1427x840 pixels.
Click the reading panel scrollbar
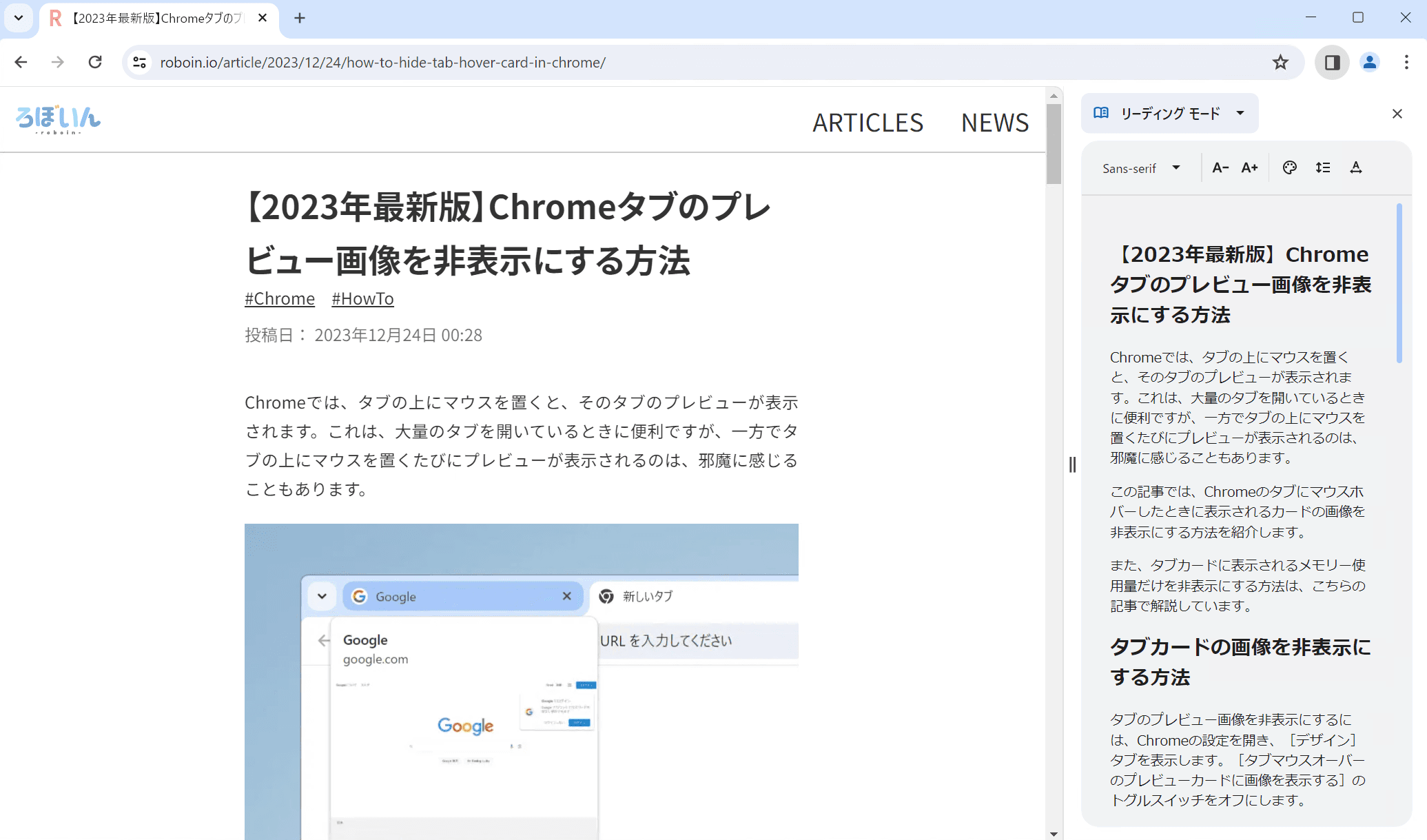point(1399,283)
